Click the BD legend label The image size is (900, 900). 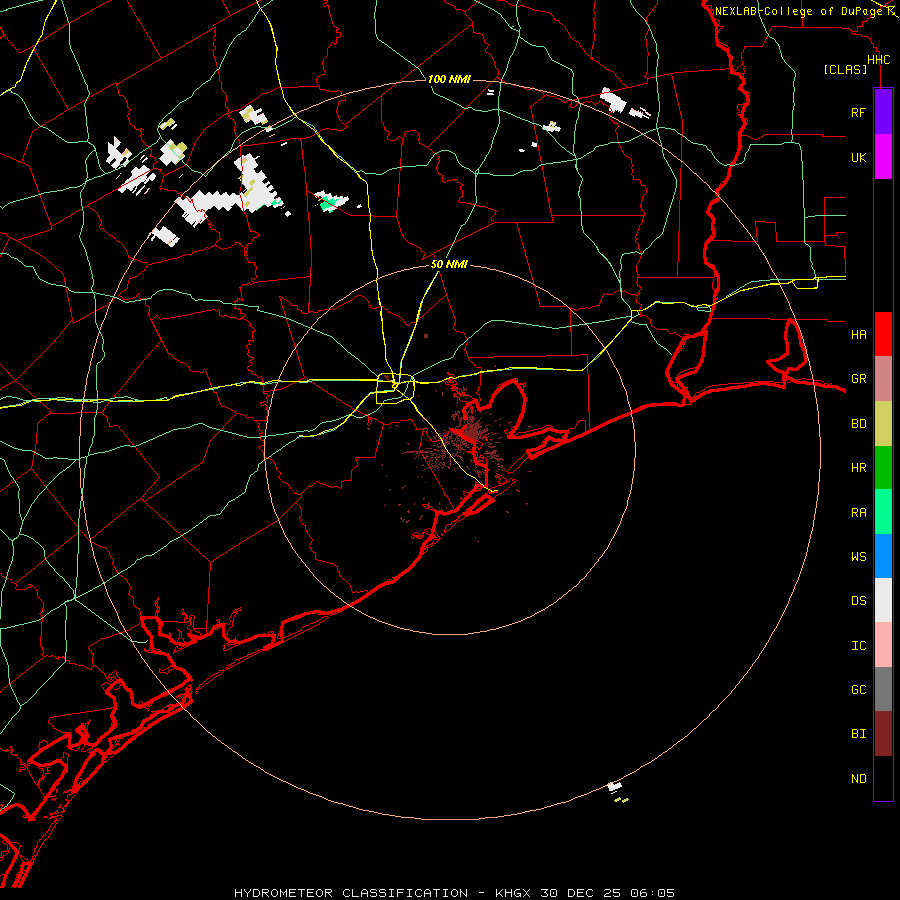(858, 423)
